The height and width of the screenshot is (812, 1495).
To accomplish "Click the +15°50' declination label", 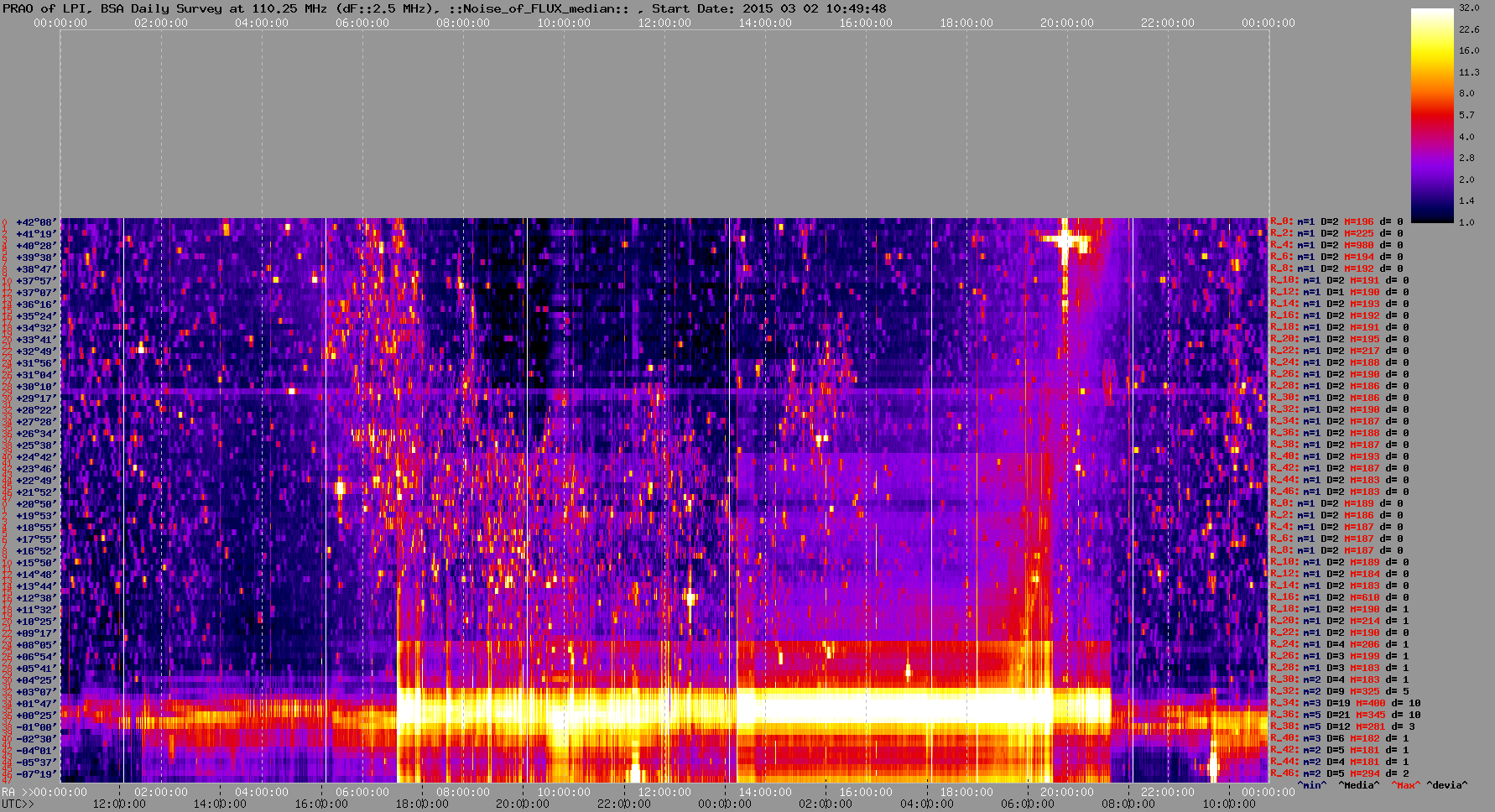I will tap(35, 563).
